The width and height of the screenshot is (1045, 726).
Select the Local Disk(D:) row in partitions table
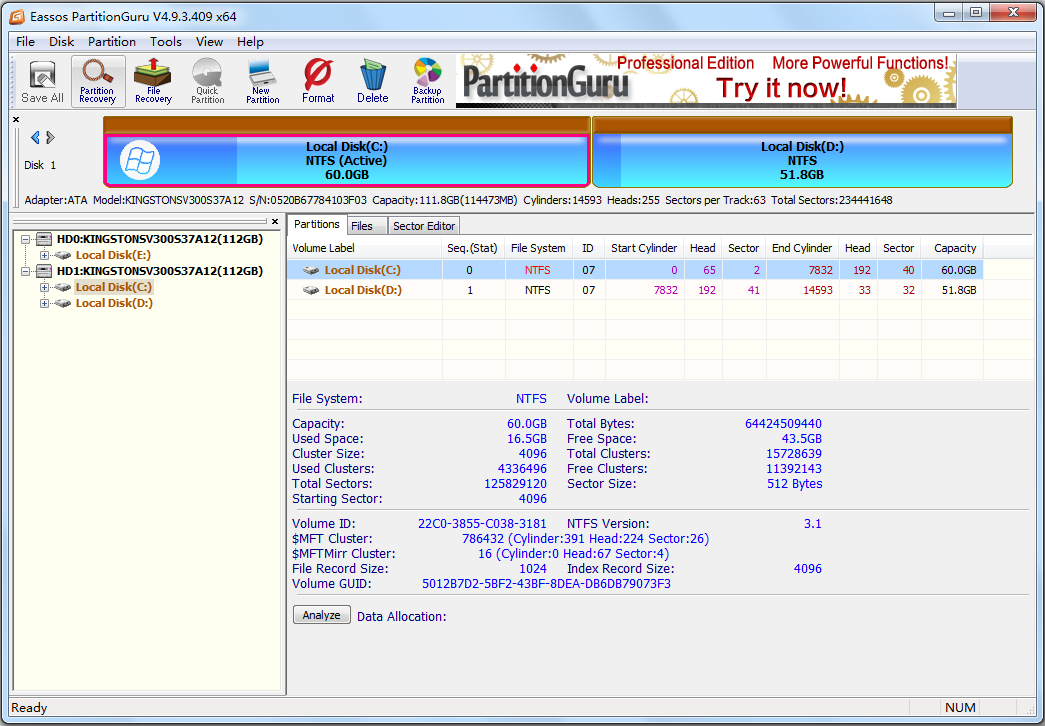click(363, 290)
